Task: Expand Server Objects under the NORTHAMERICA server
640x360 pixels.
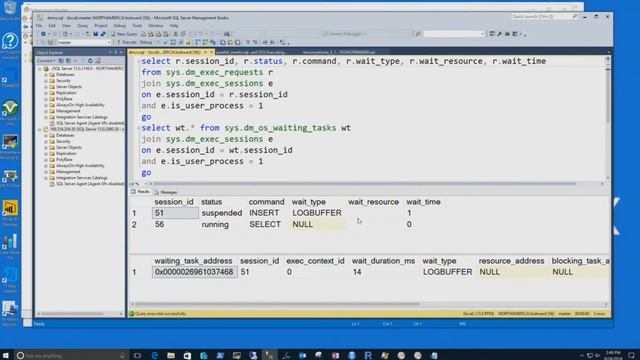Action: pyautogui.click(x=46, y=87)
